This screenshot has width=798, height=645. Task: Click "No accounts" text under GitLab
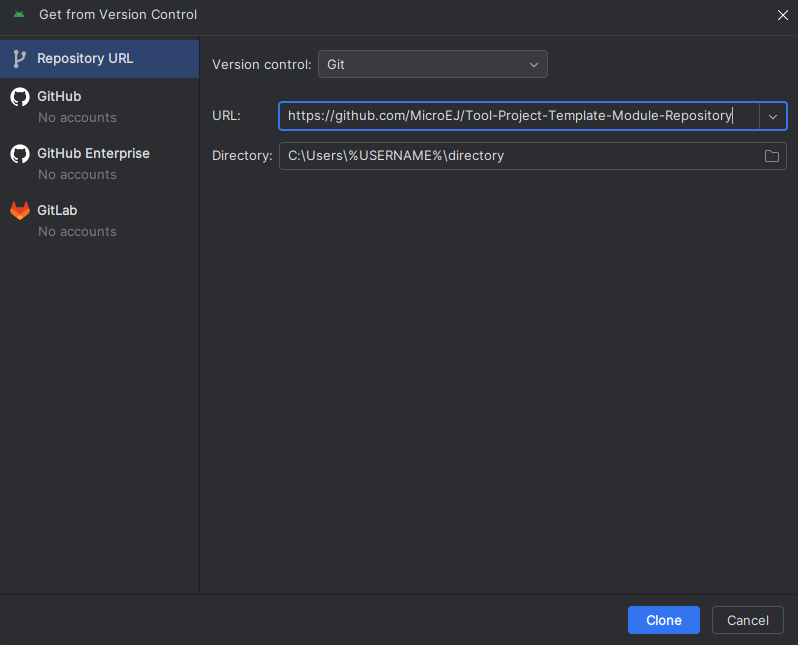tap(77, 232)
